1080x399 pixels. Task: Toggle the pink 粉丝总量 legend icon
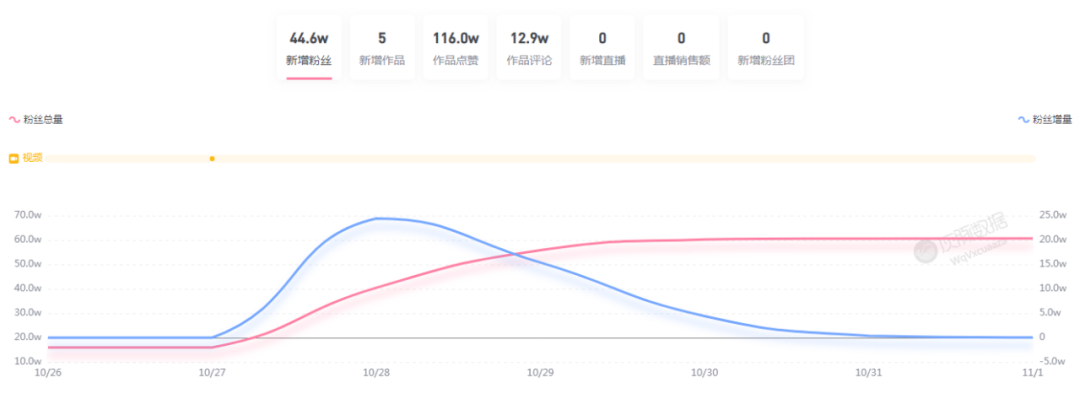(x=14, y=120)
